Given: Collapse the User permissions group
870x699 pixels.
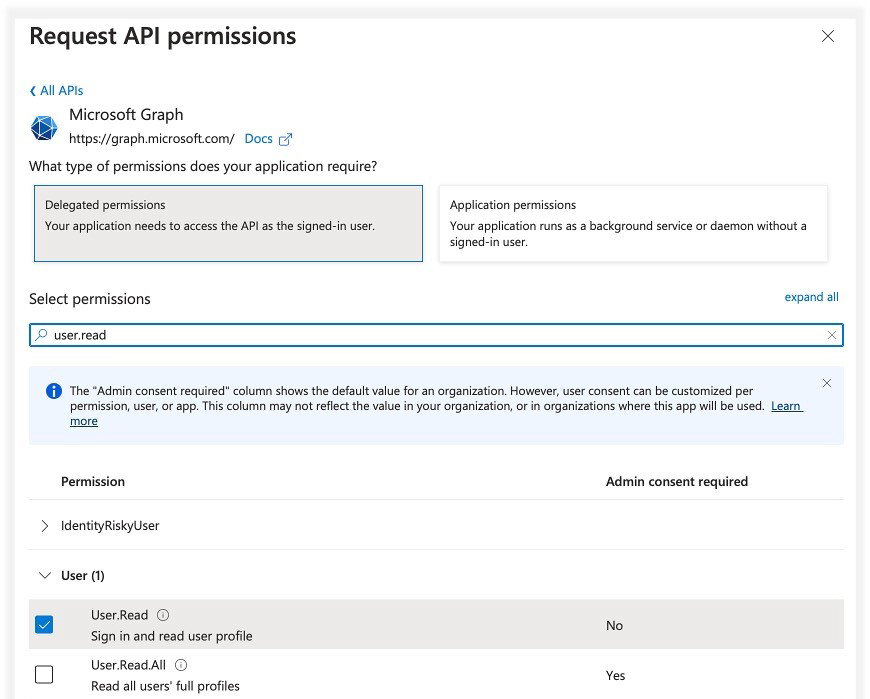Looking at the screenshot, I should coord(44,575).
